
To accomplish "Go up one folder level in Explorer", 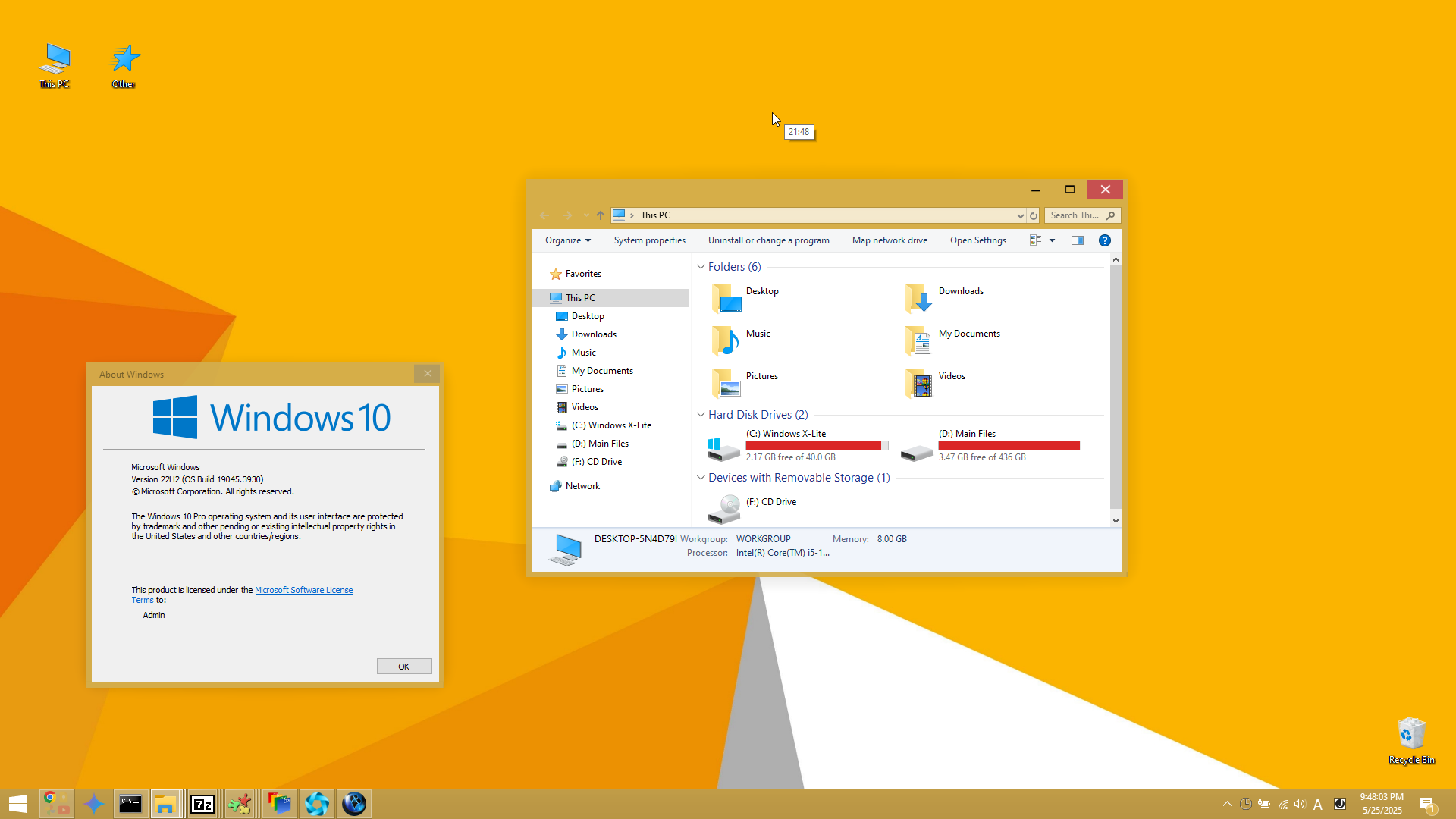I will [601, 215].
